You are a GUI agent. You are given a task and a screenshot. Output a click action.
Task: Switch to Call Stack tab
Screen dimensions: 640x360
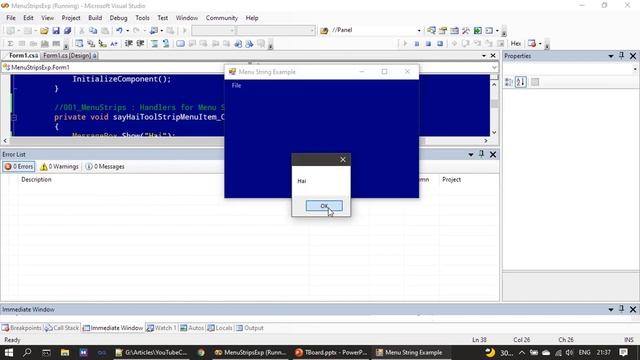(62, 328)
